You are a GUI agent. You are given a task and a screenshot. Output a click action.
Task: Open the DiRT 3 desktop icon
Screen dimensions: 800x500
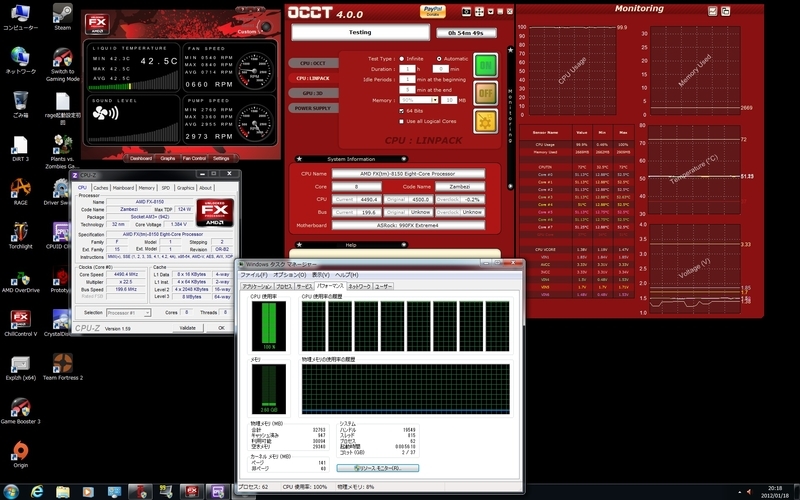click(20, 148)
